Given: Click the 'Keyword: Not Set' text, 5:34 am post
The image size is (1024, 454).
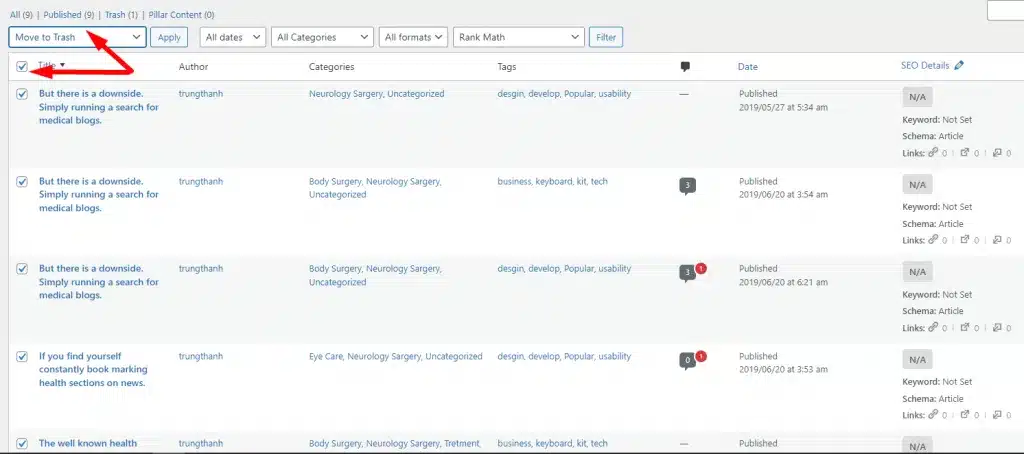Looking at the screenshot, I should click(x=937, y=120).
